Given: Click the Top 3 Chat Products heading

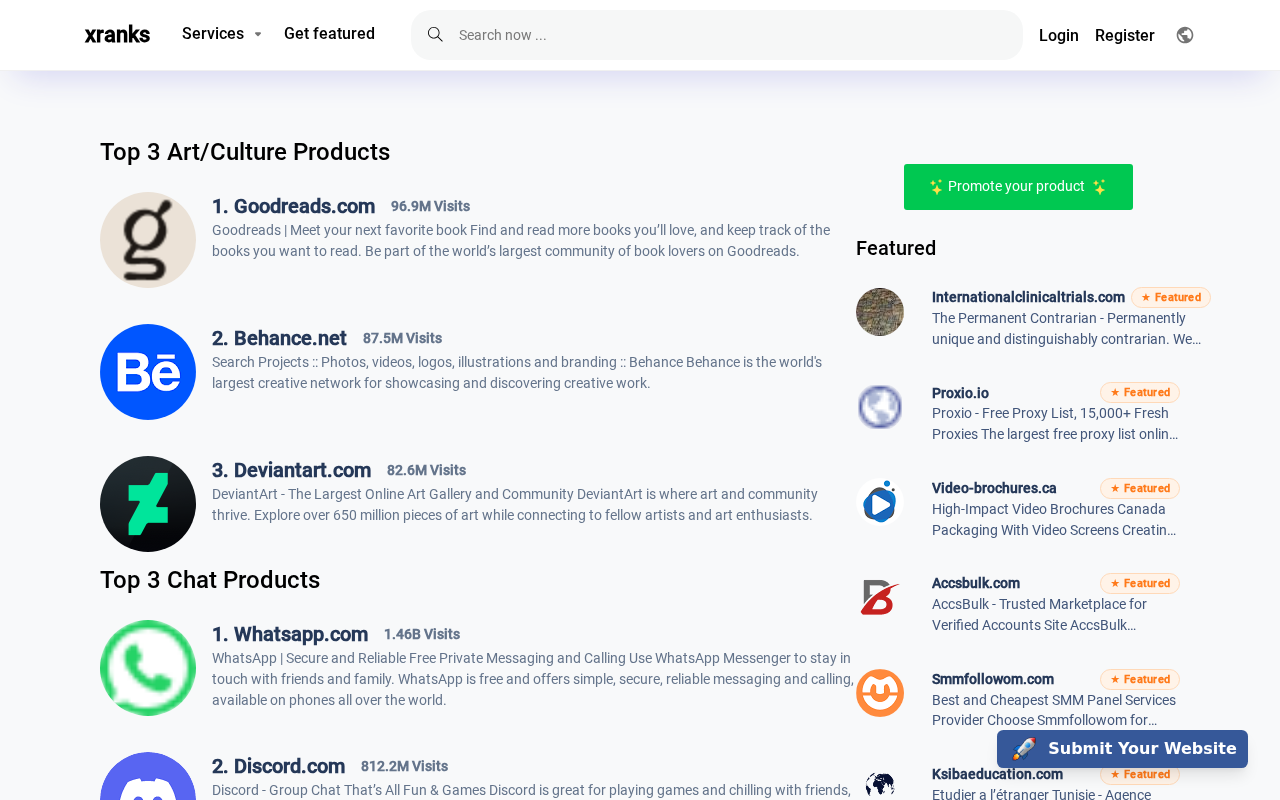Looking at the screenshot, I should (210, 580).
